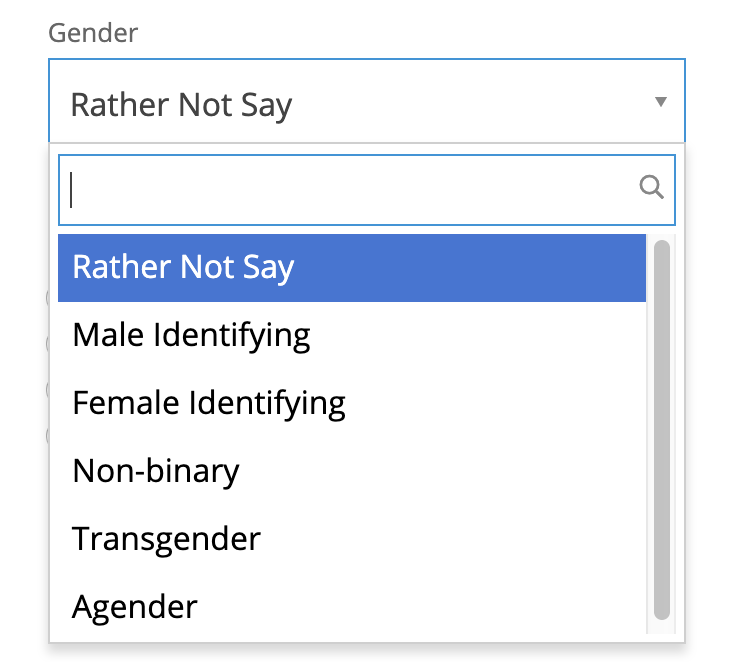Choose the Transgender option
Screen dimensions: 738x662
(166, 539)
